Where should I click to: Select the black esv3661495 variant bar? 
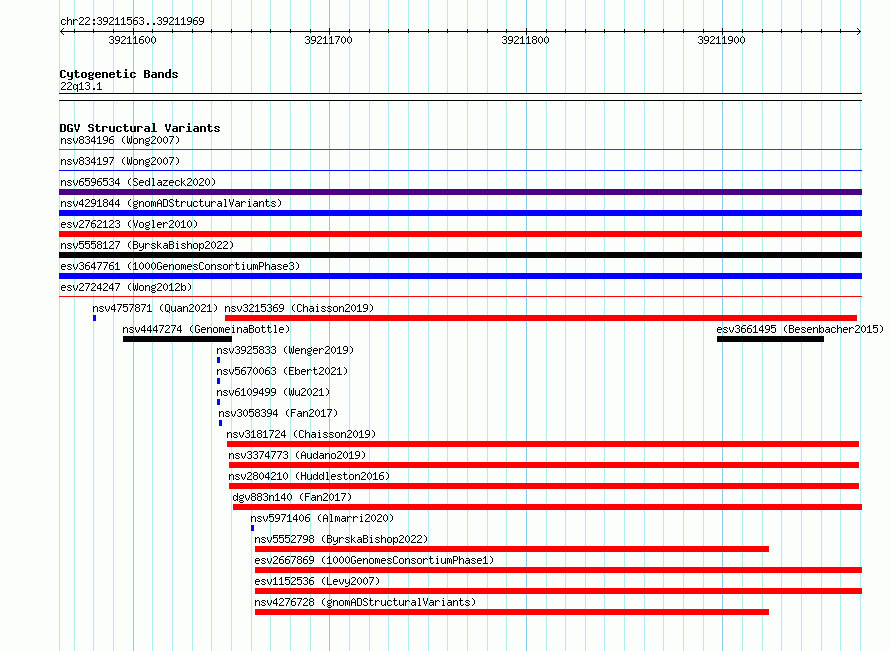coord(770,339)
